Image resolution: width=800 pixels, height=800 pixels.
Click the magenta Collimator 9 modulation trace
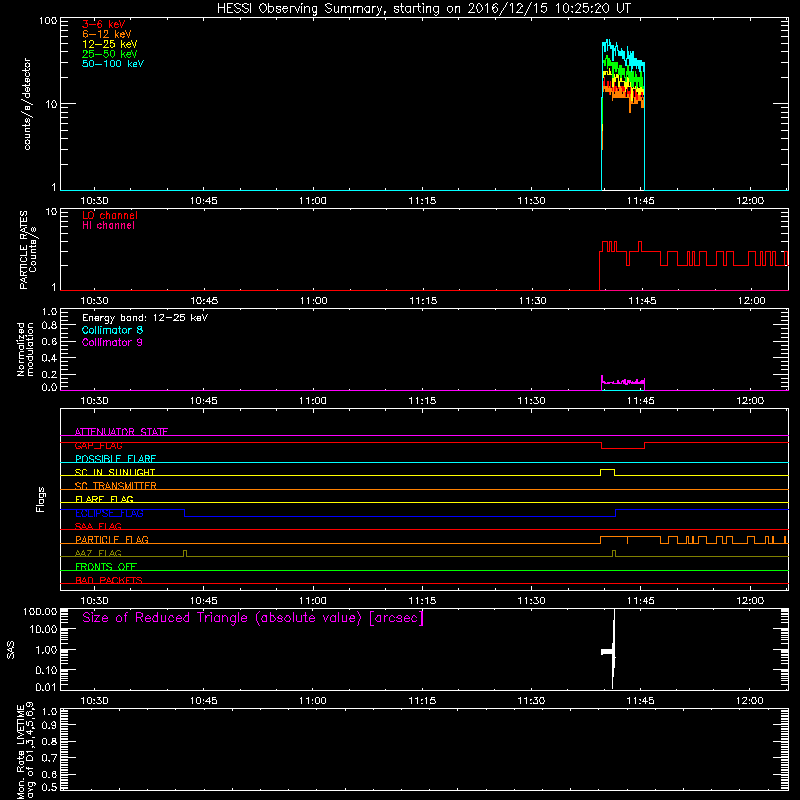pyautogui.click(x=623, y=381)
